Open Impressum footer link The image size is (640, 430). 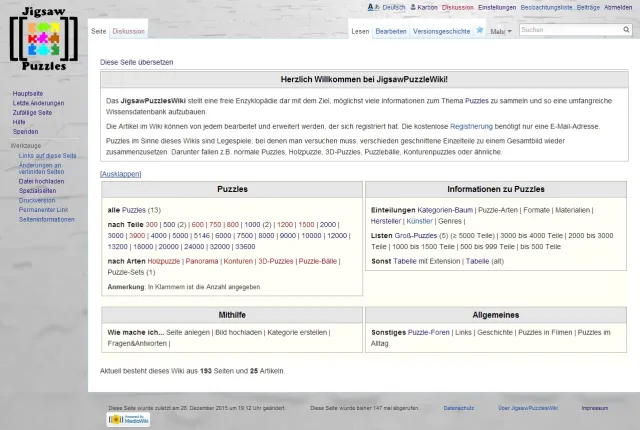coord(595,408)
